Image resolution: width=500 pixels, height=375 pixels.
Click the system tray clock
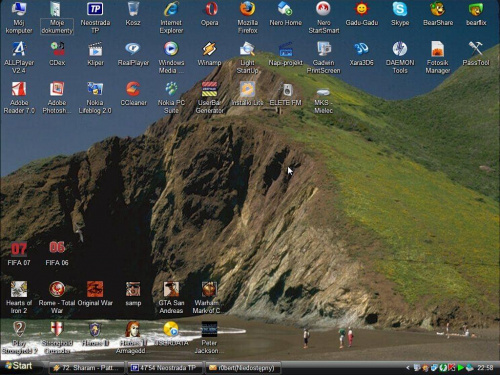(x=485, y=368)
